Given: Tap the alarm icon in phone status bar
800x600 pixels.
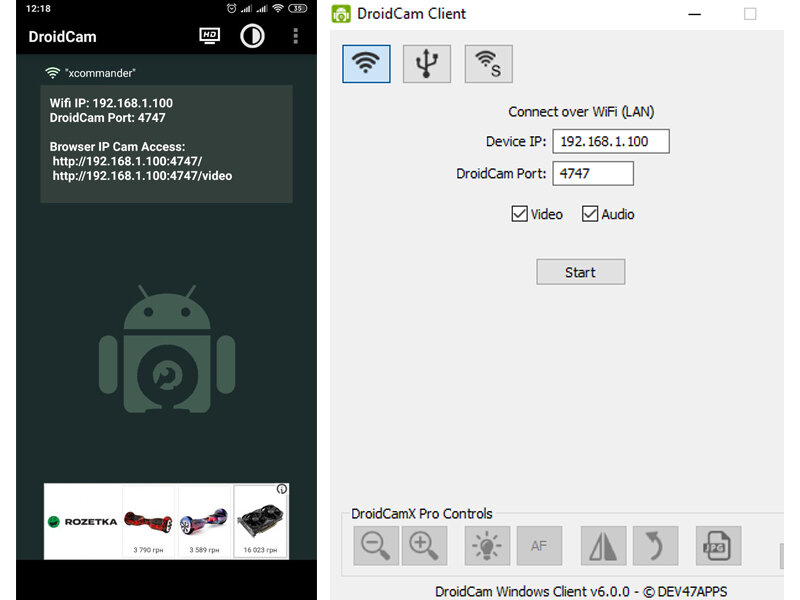Looking at the screenshot, I should click(x=232, y=8).
